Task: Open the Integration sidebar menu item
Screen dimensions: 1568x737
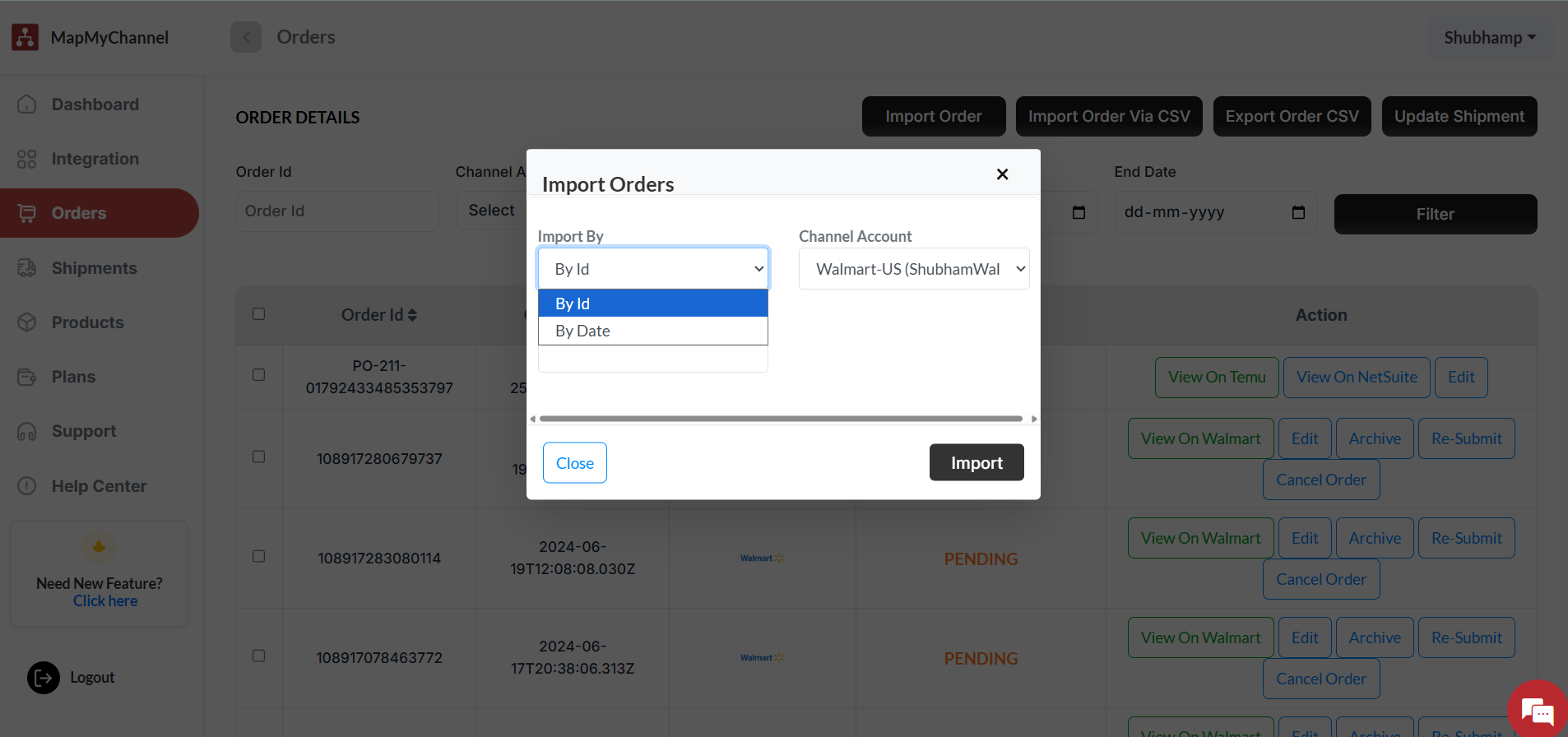Action: pyautogui.click(x=95, y=159)
